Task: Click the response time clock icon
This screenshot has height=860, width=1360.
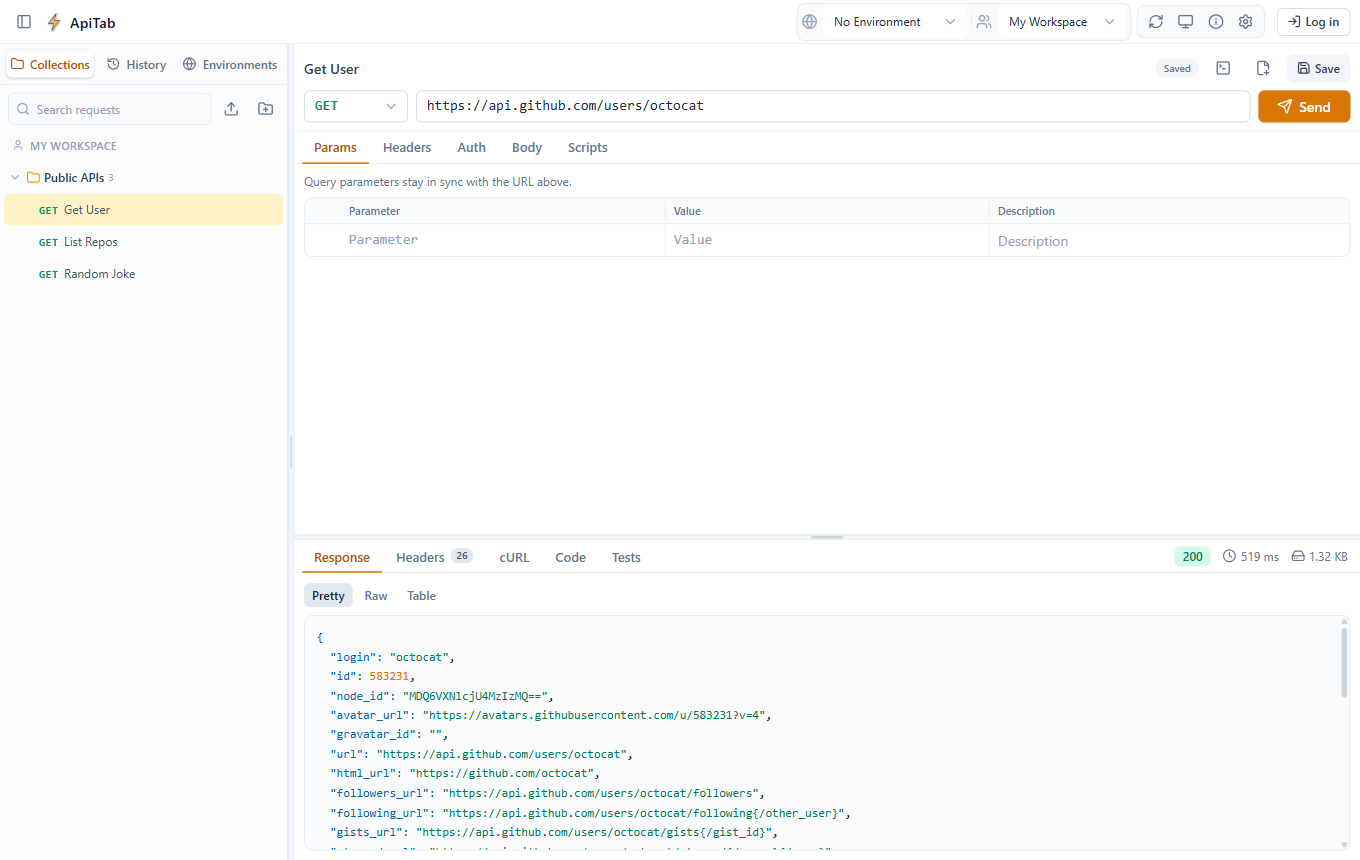Action: (x=1230, y=556)
